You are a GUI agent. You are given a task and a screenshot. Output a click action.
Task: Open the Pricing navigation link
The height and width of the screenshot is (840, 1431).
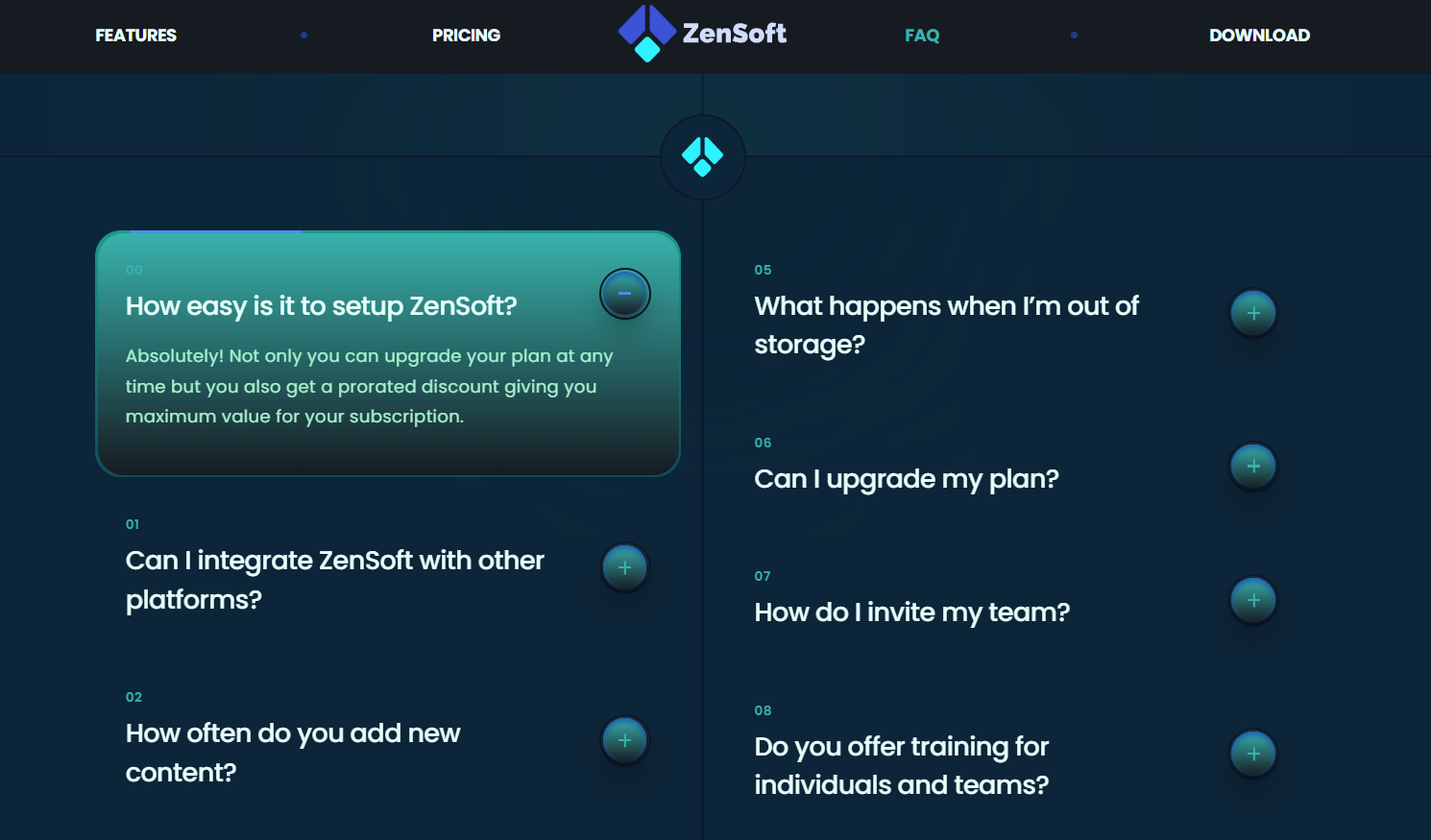tap(466, 36)
